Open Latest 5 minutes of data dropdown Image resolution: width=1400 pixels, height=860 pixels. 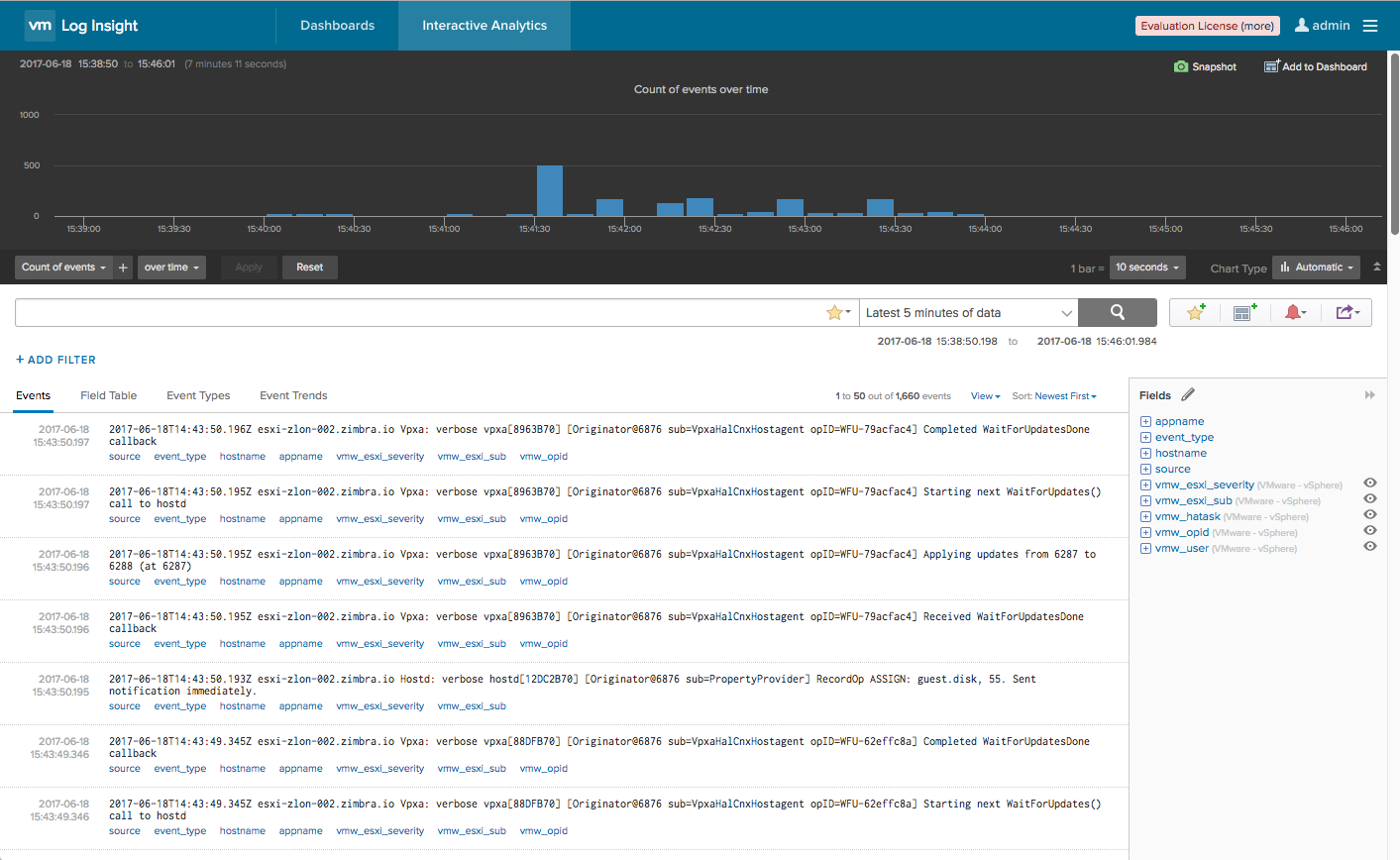click(x=969, y=312)
